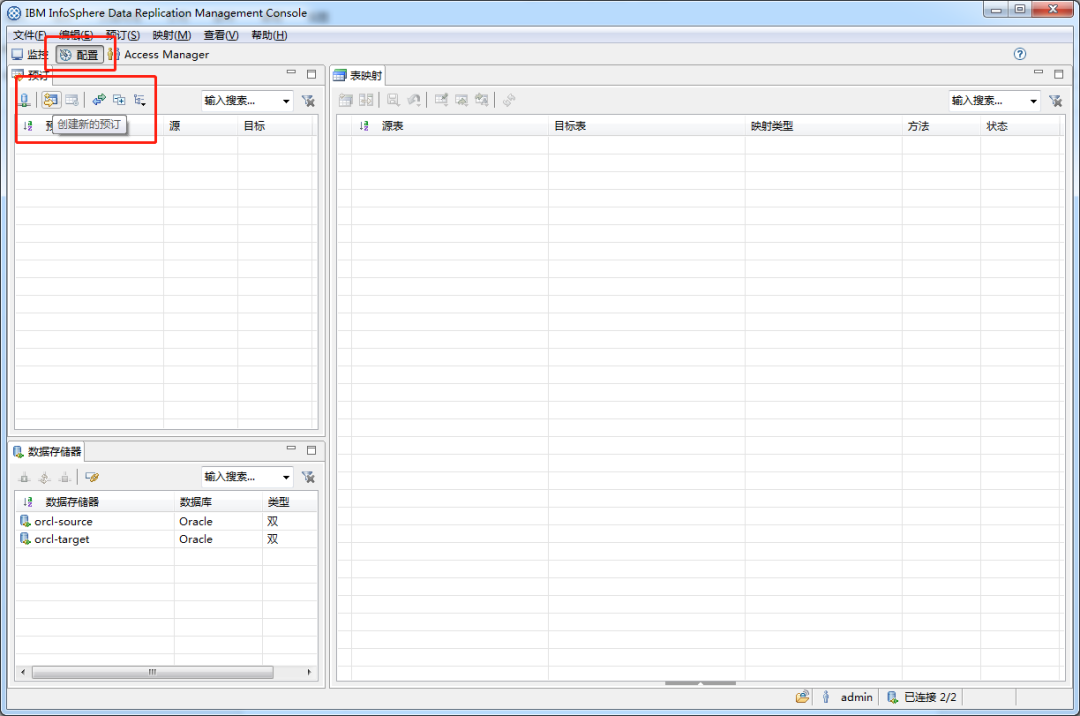
Task: Maximize the 表映射 panel
Action: 1059,74
